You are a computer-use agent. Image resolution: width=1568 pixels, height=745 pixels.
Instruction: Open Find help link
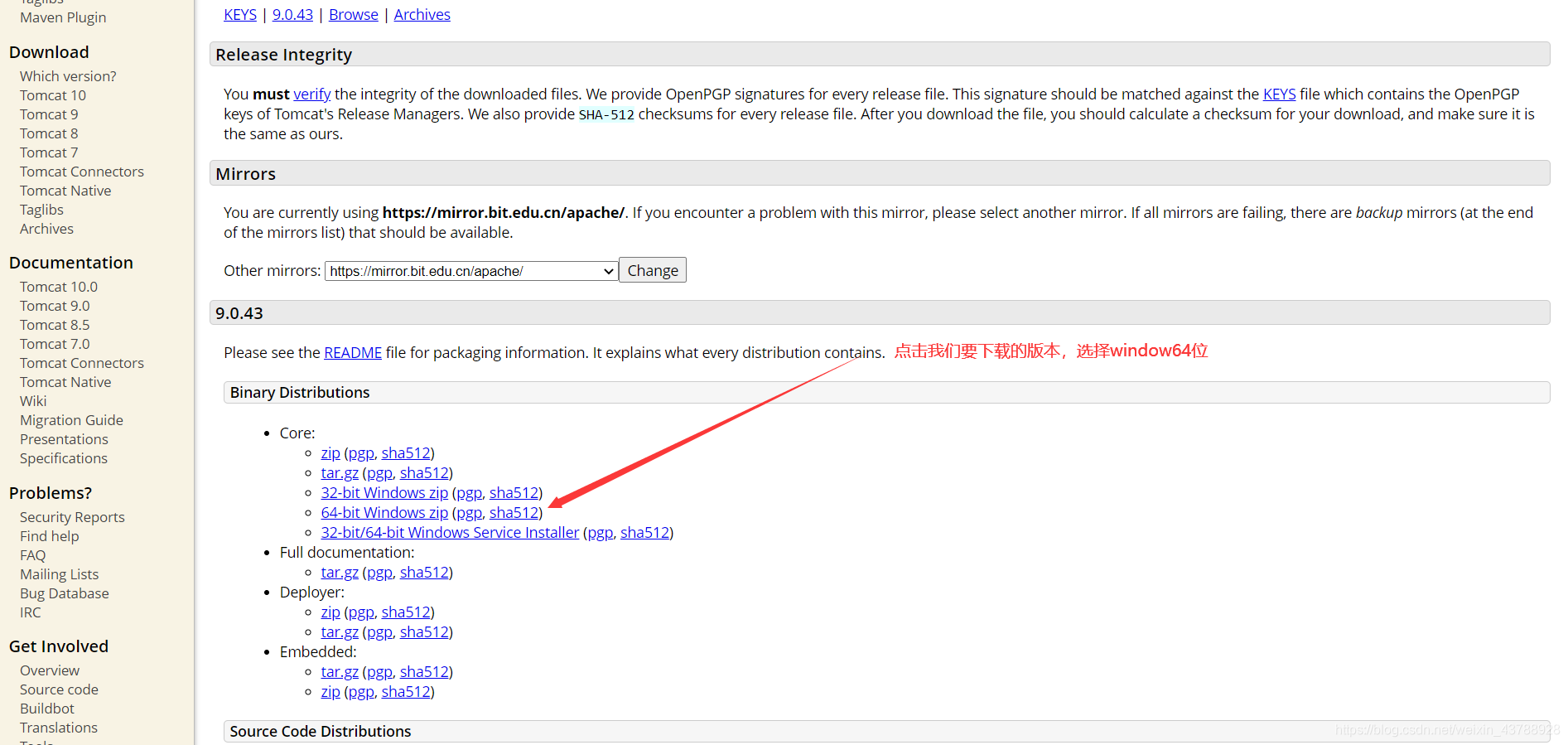tap(50, 536)
